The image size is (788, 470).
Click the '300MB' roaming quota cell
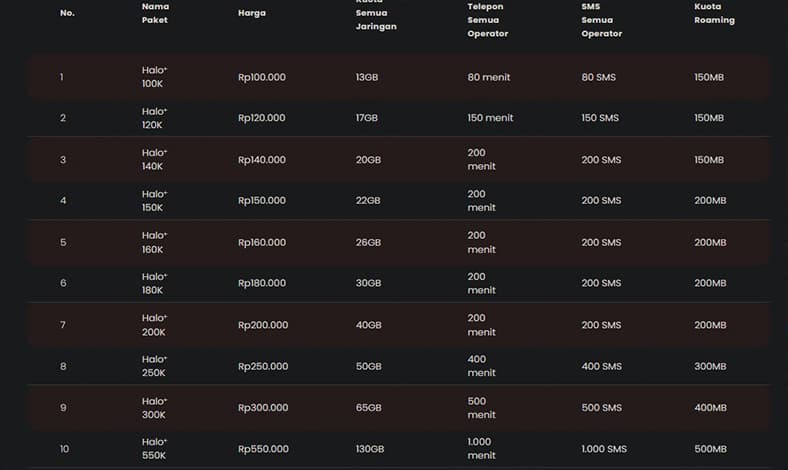point(711,366)
